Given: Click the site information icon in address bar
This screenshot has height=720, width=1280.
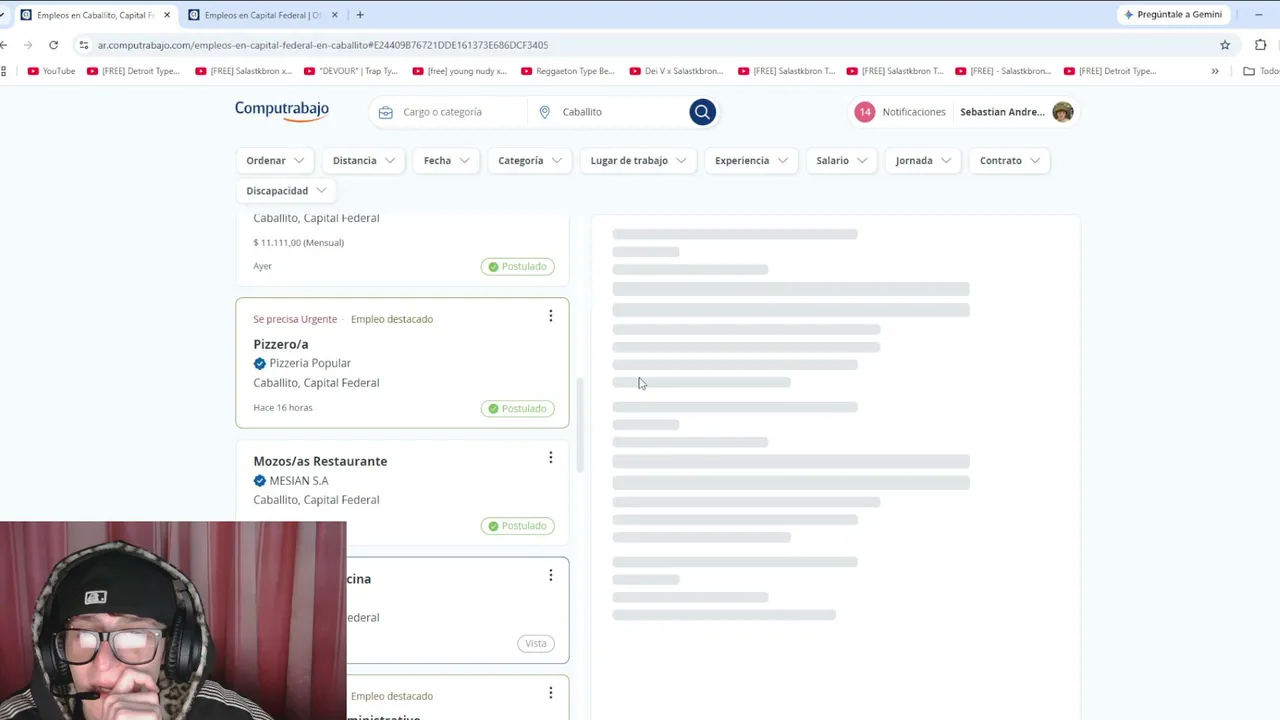Looking at the screenshot, I should coord(85,45).
